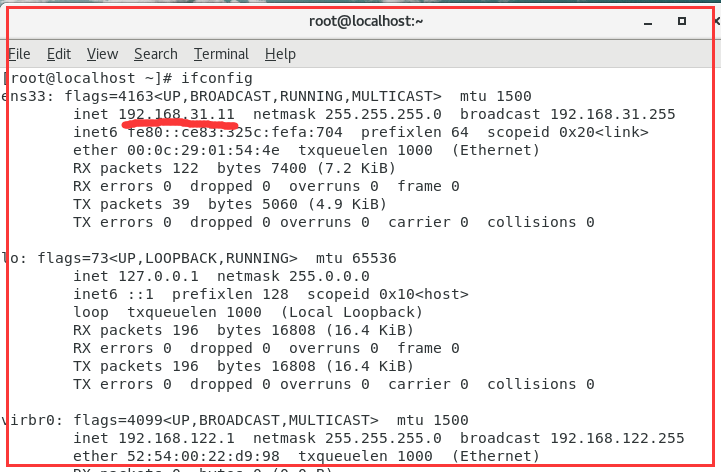Open the Help menu

point(280,54)
